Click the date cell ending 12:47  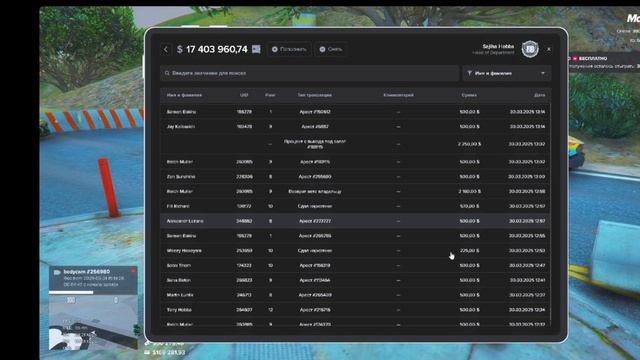point(527,265)
